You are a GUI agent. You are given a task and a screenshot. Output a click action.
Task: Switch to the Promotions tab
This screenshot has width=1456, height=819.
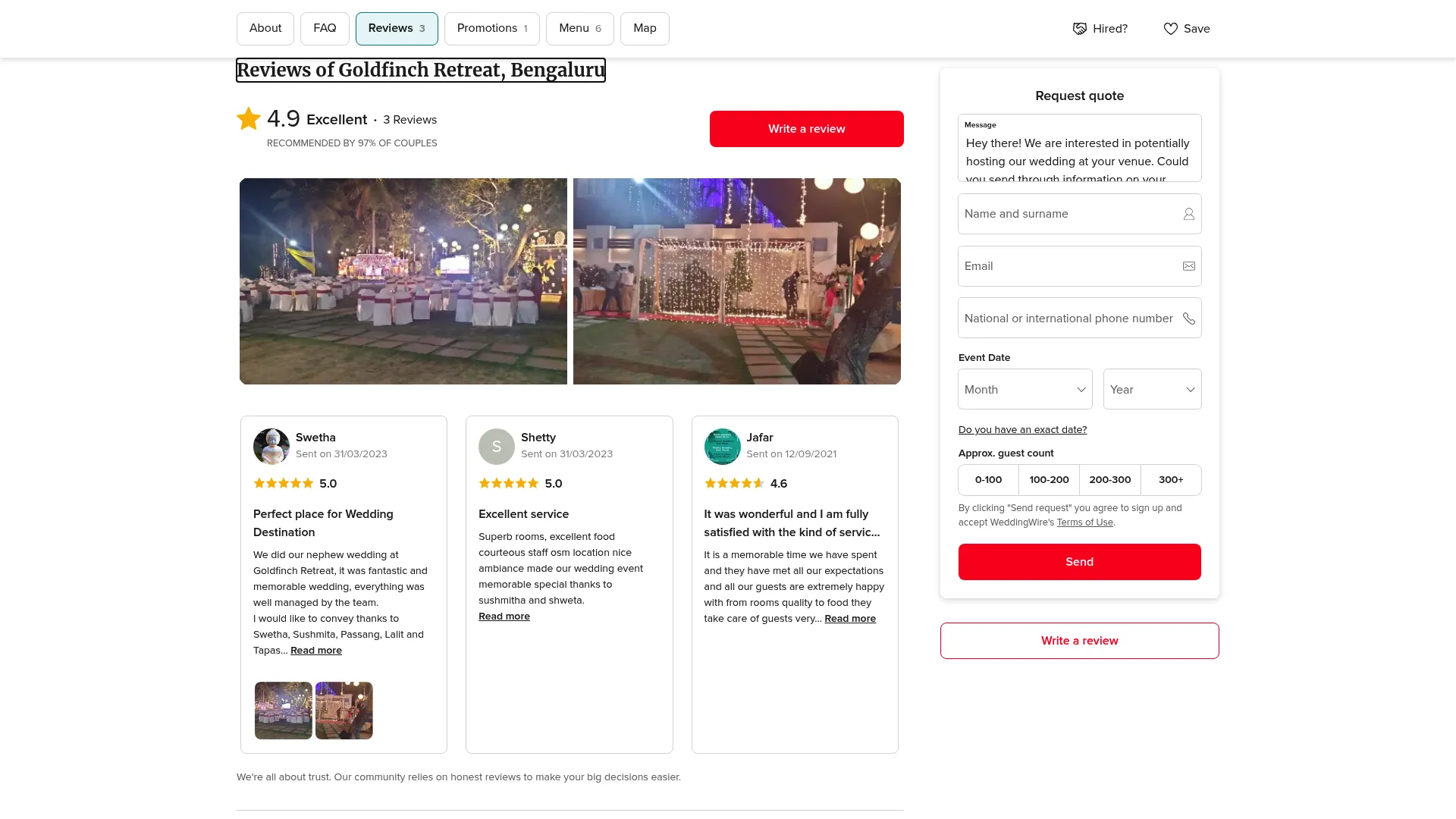pyautogui.click(x=491, y=29)
